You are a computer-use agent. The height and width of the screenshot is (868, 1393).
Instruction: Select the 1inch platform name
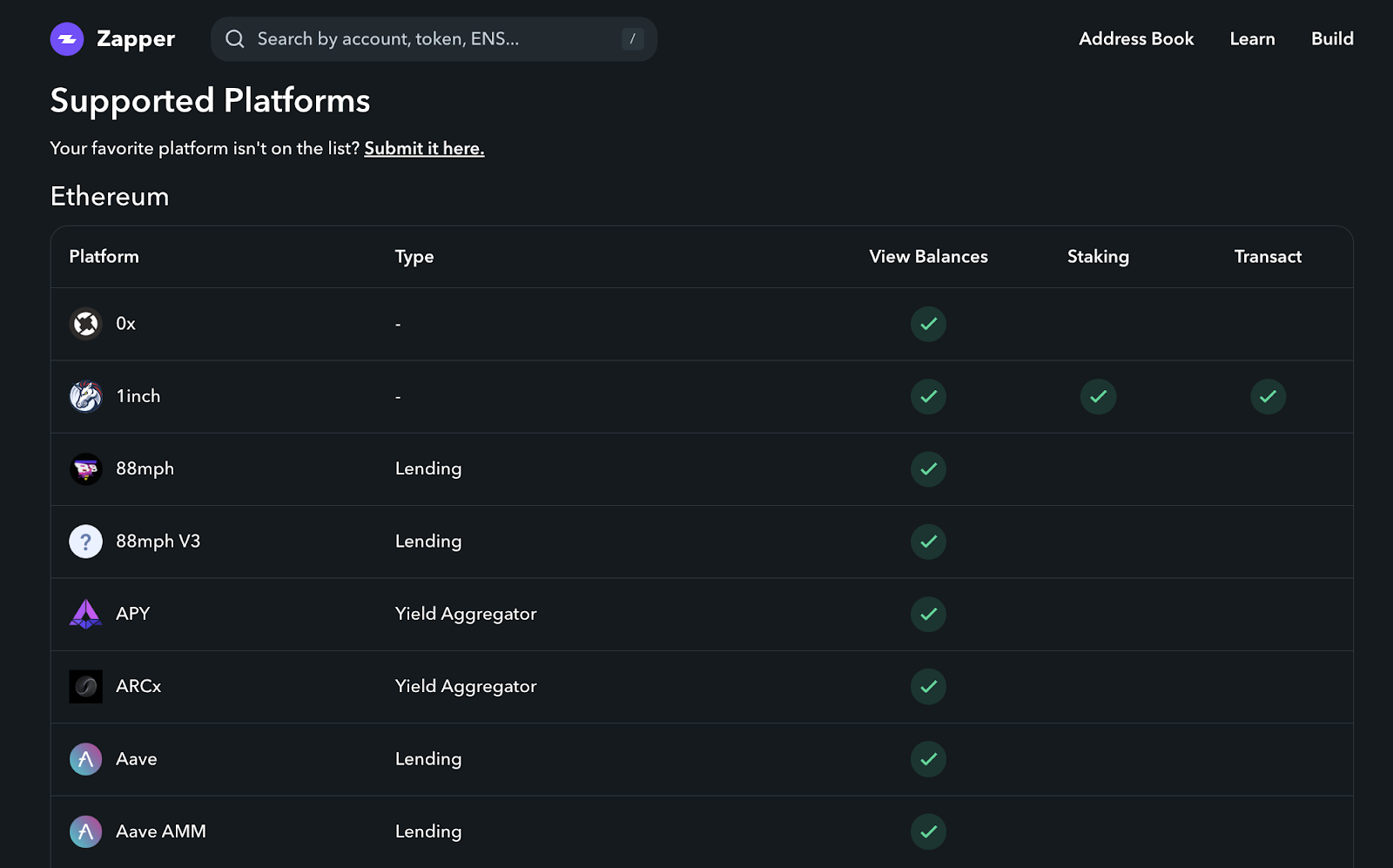pos(138,396)
